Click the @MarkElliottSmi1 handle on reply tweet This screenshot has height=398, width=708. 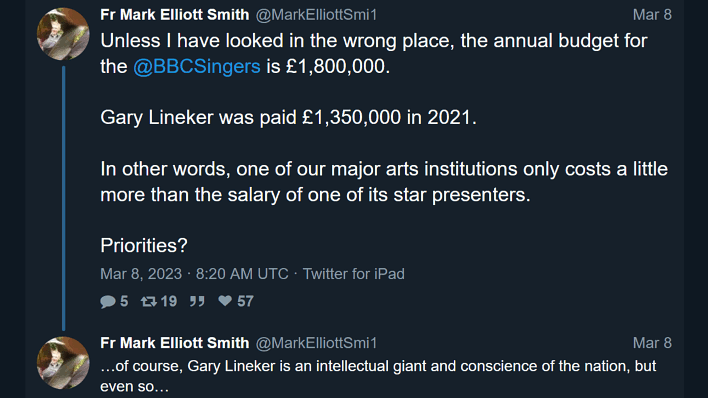[316, 343]
